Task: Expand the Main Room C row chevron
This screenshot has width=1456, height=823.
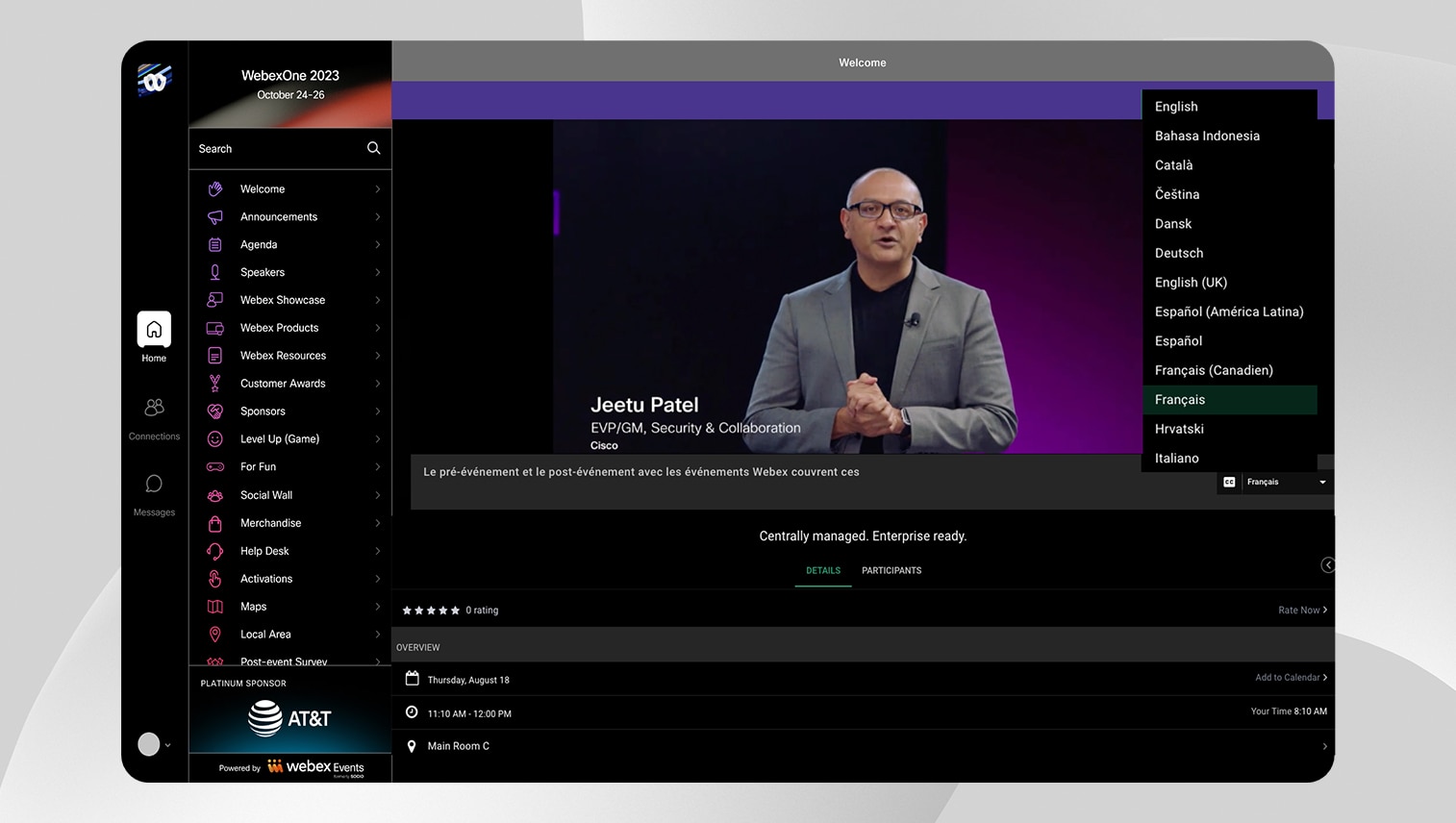Action: 1324,746
